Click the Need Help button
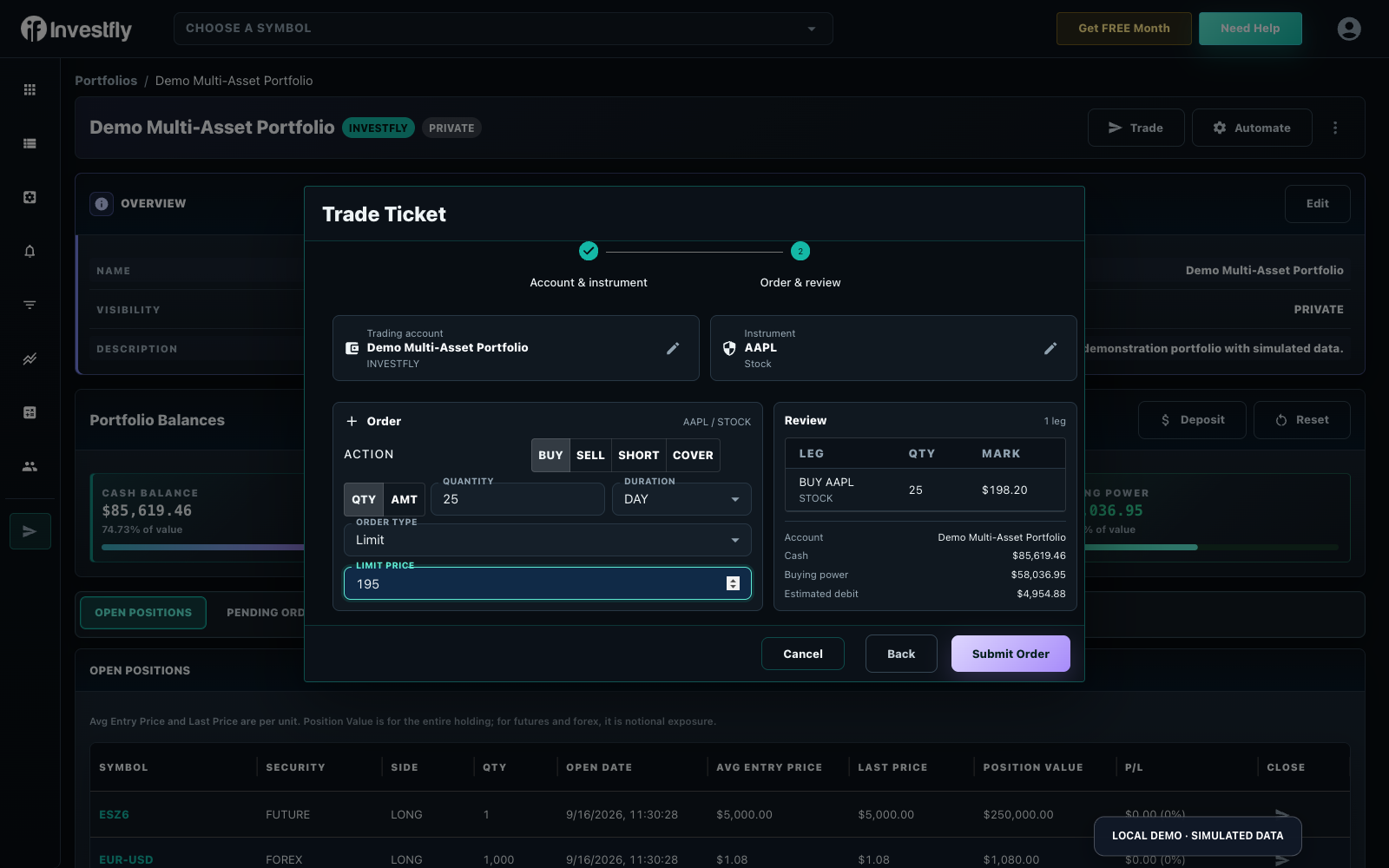 coord(1250,29)
